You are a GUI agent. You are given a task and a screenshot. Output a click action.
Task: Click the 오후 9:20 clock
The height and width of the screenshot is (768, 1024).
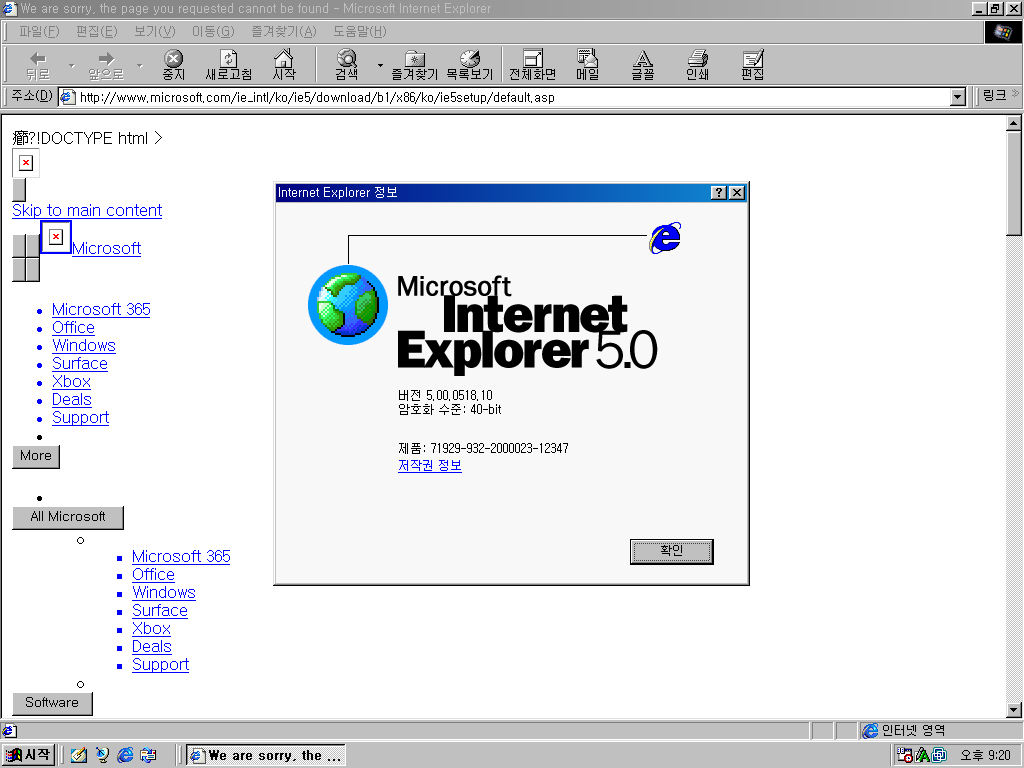tap(985, 756)
